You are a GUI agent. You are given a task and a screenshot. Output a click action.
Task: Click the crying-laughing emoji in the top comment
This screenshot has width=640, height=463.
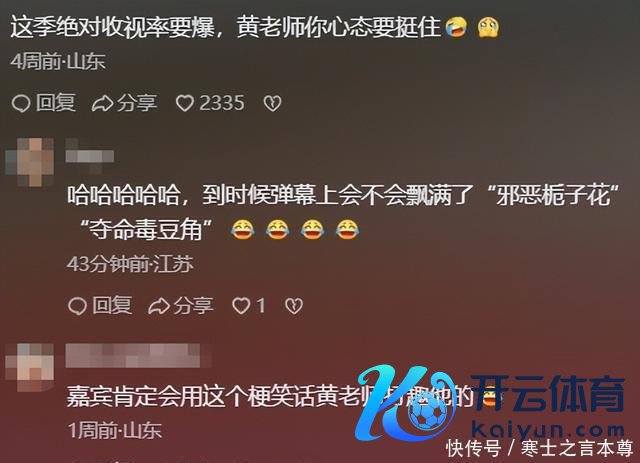point(456,28)
